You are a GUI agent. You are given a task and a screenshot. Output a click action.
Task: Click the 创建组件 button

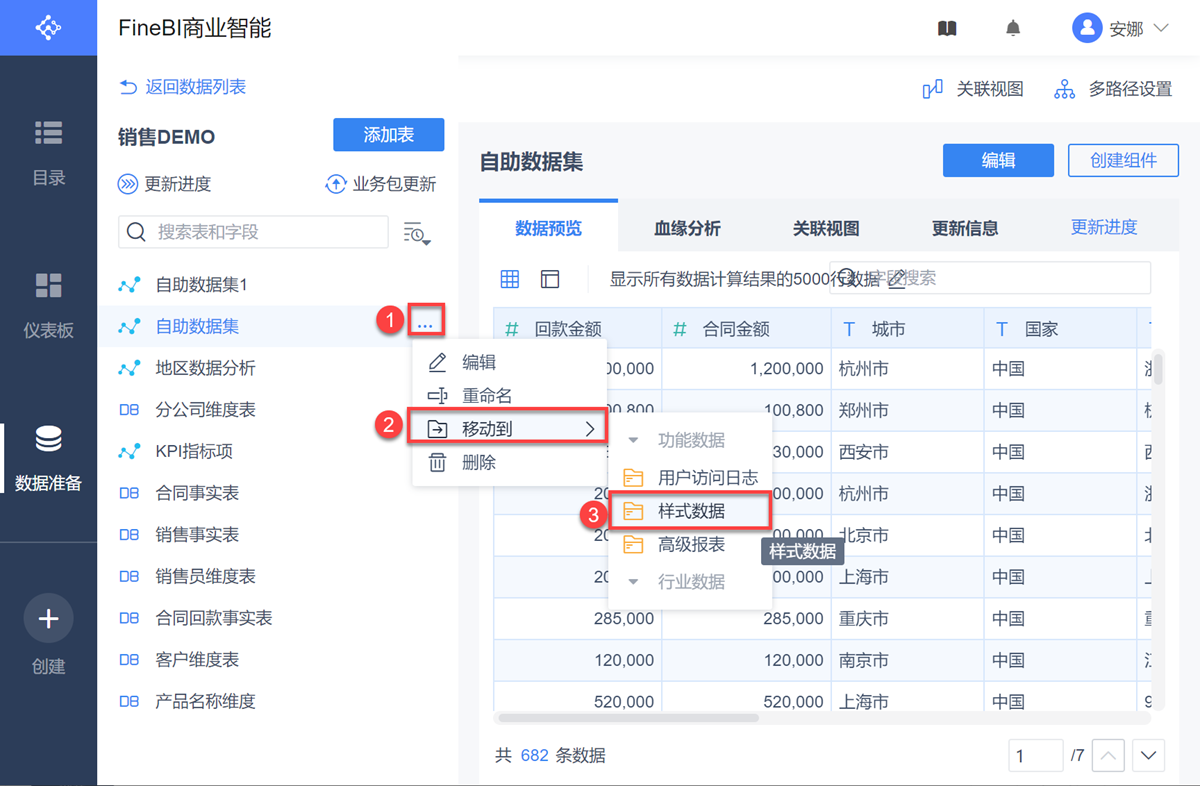point(1123,161)
